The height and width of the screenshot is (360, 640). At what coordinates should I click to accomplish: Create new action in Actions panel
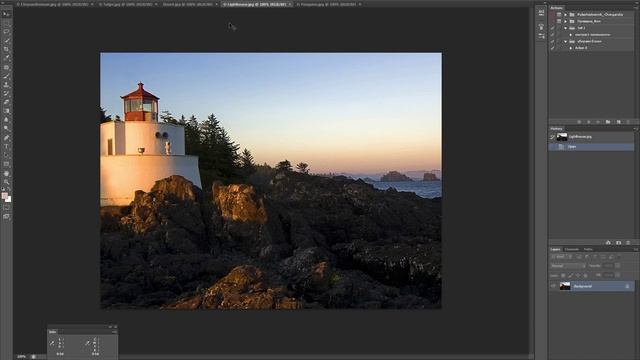[x=619, y=122]
